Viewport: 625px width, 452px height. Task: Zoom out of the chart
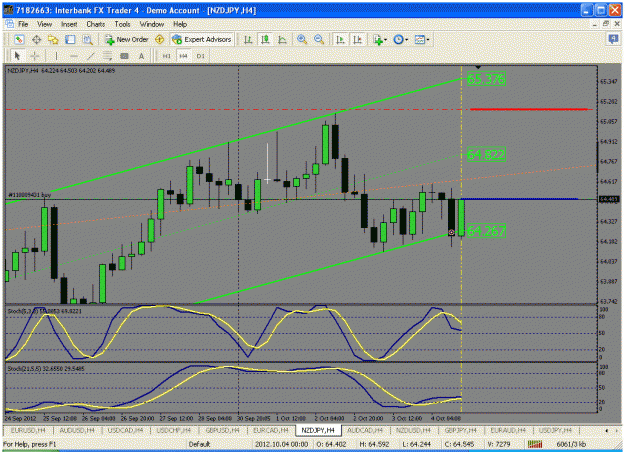tap(319, 39)
